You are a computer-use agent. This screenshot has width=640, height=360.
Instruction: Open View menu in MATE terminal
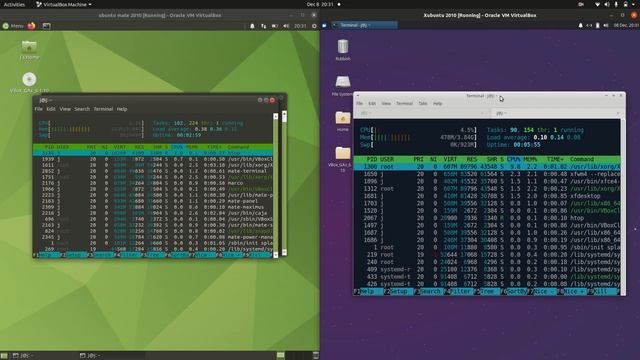point(65,109)
